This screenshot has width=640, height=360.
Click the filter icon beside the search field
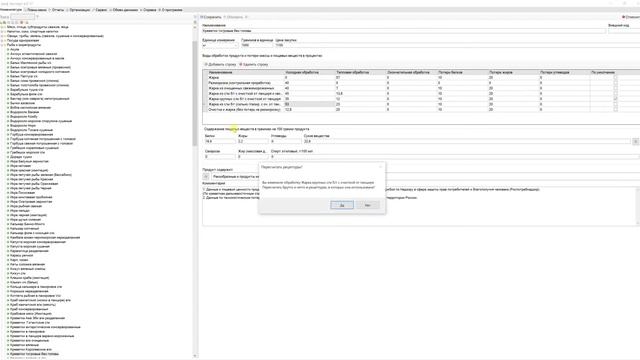click(38, 17)
